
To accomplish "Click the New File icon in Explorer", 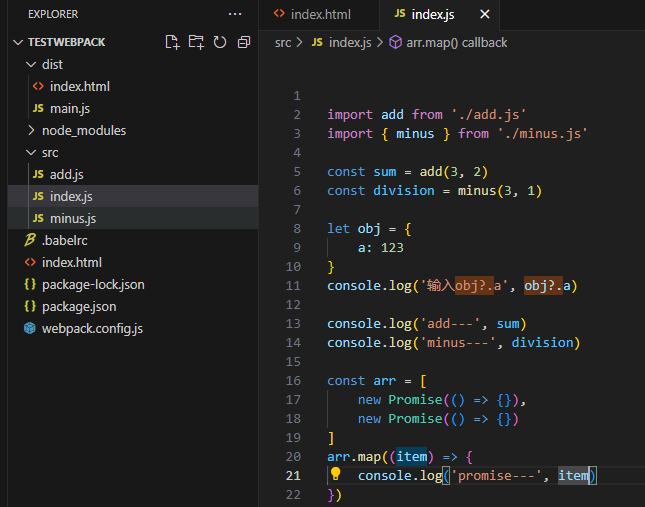I will [172, 42].
